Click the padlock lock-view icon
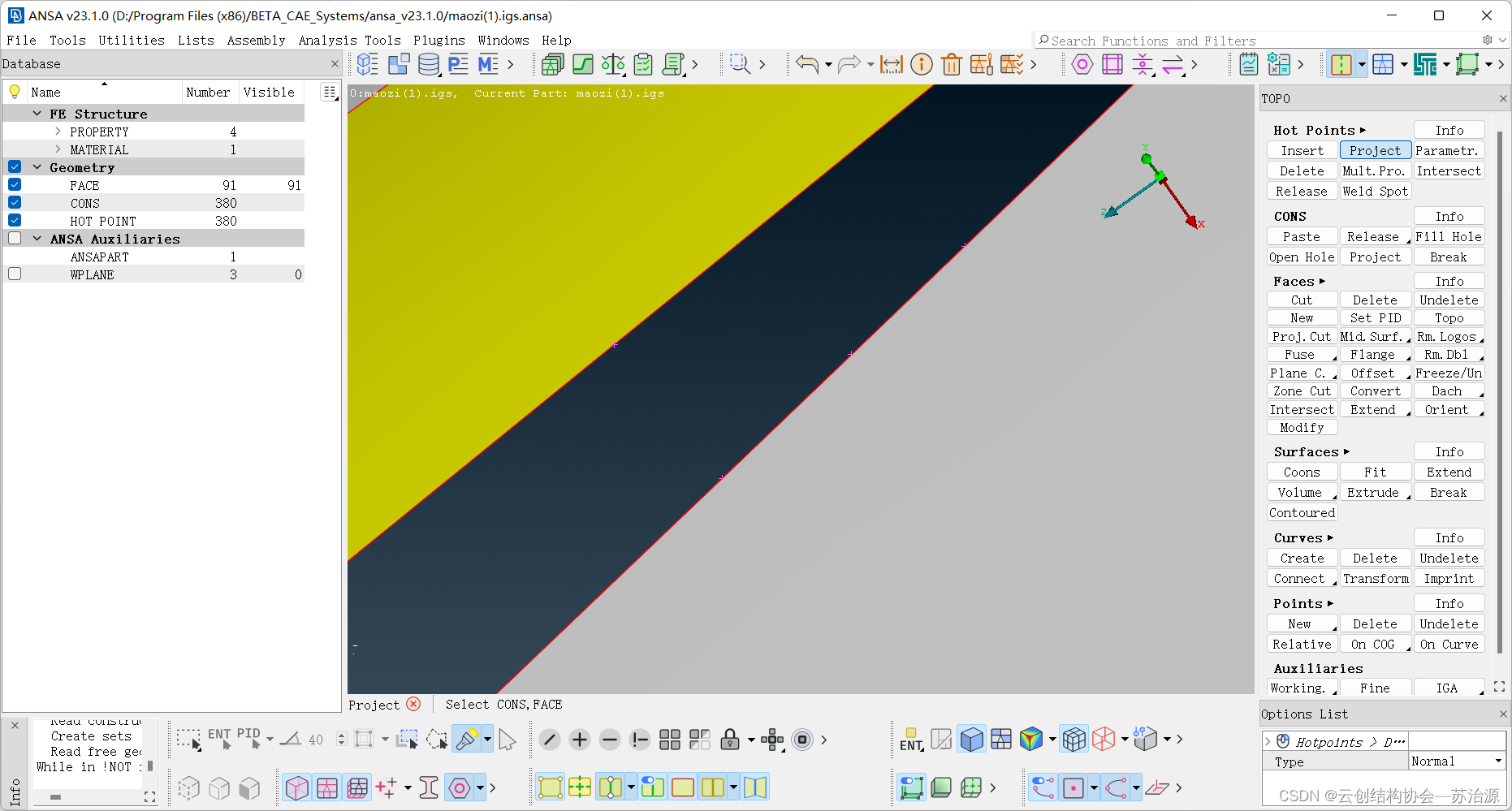 tap(730, 740)
